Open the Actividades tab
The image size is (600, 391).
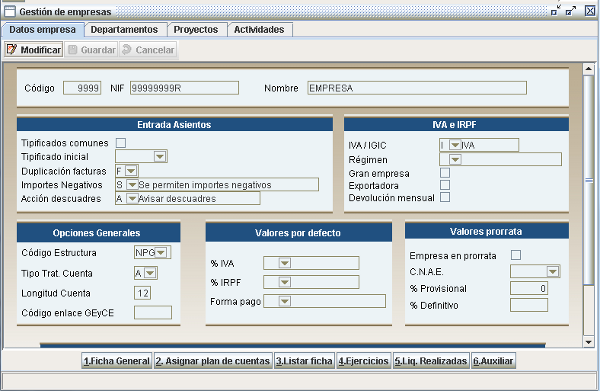pos(259,29)
